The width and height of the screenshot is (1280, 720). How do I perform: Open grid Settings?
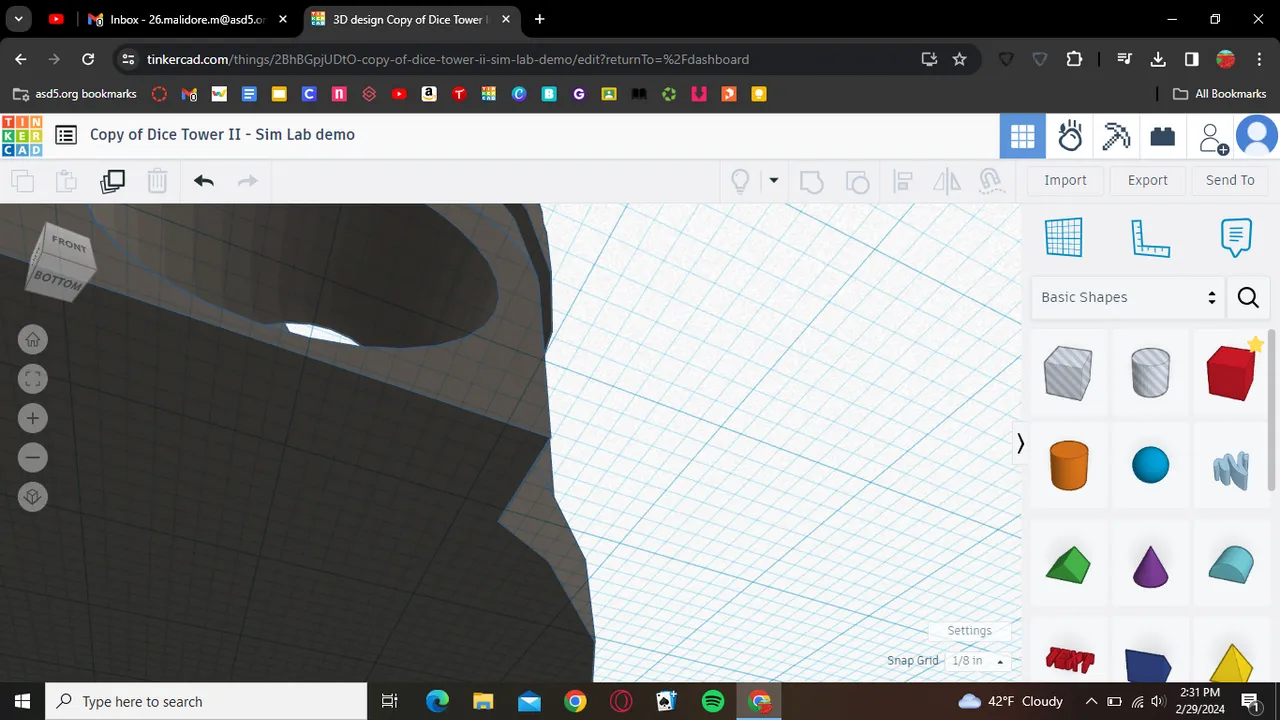coord(969,631)
